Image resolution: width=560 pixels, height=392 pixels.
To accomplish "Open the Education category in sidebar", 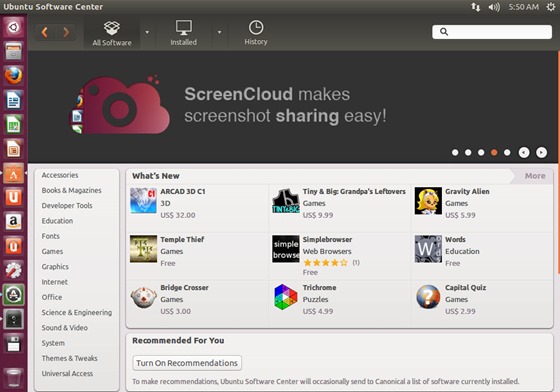I will (x=57, y=221).
